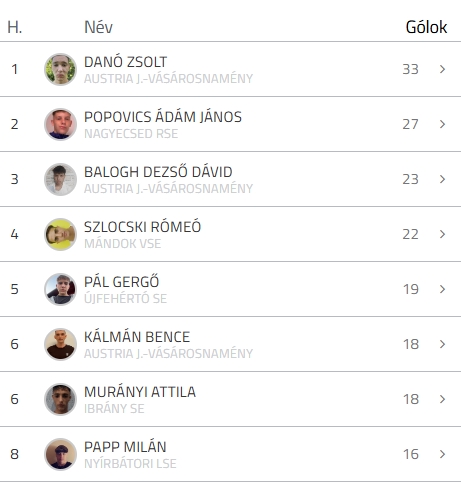Open Szlocski Rómeó's yellow avatar
The height and width of the screenshot is (489, 461).
pos(60,234)
